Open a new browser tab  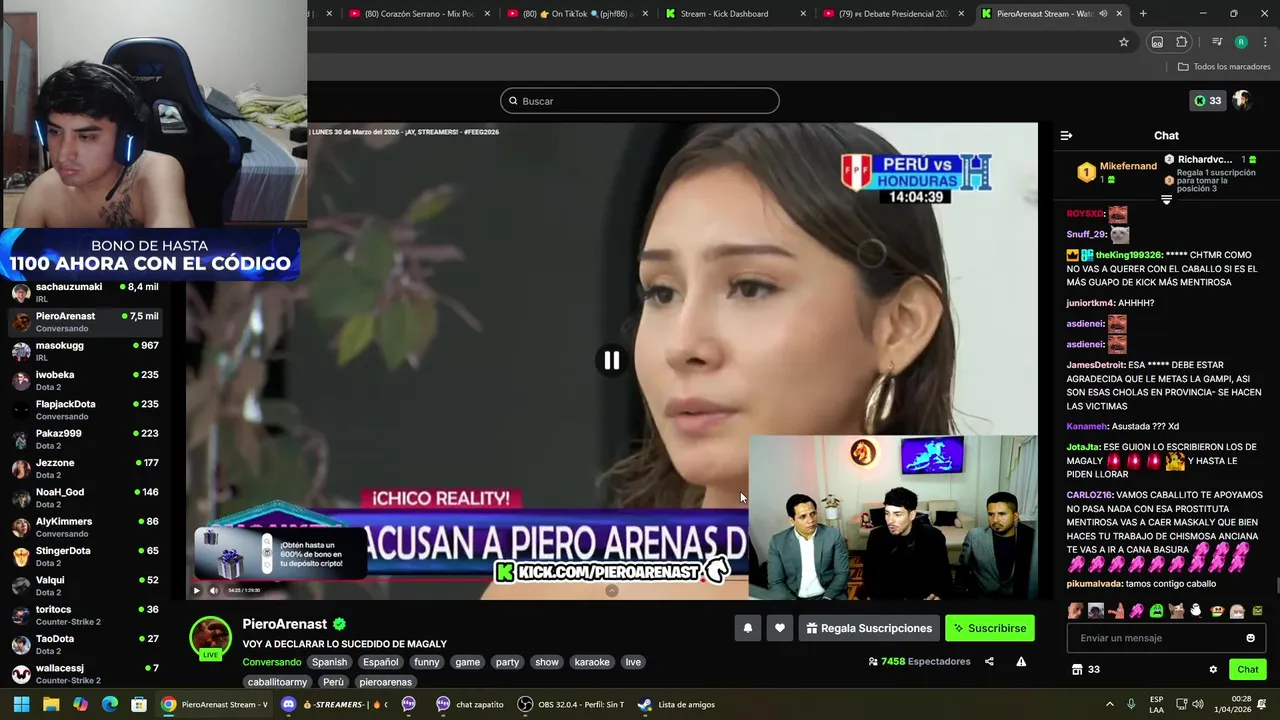click(x=1143, y=14)
